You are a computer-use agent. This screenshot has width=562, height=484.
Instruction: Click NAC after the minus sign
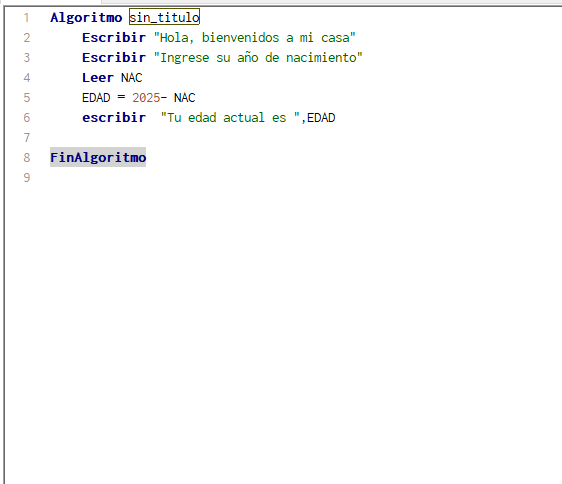coord(185,98)
